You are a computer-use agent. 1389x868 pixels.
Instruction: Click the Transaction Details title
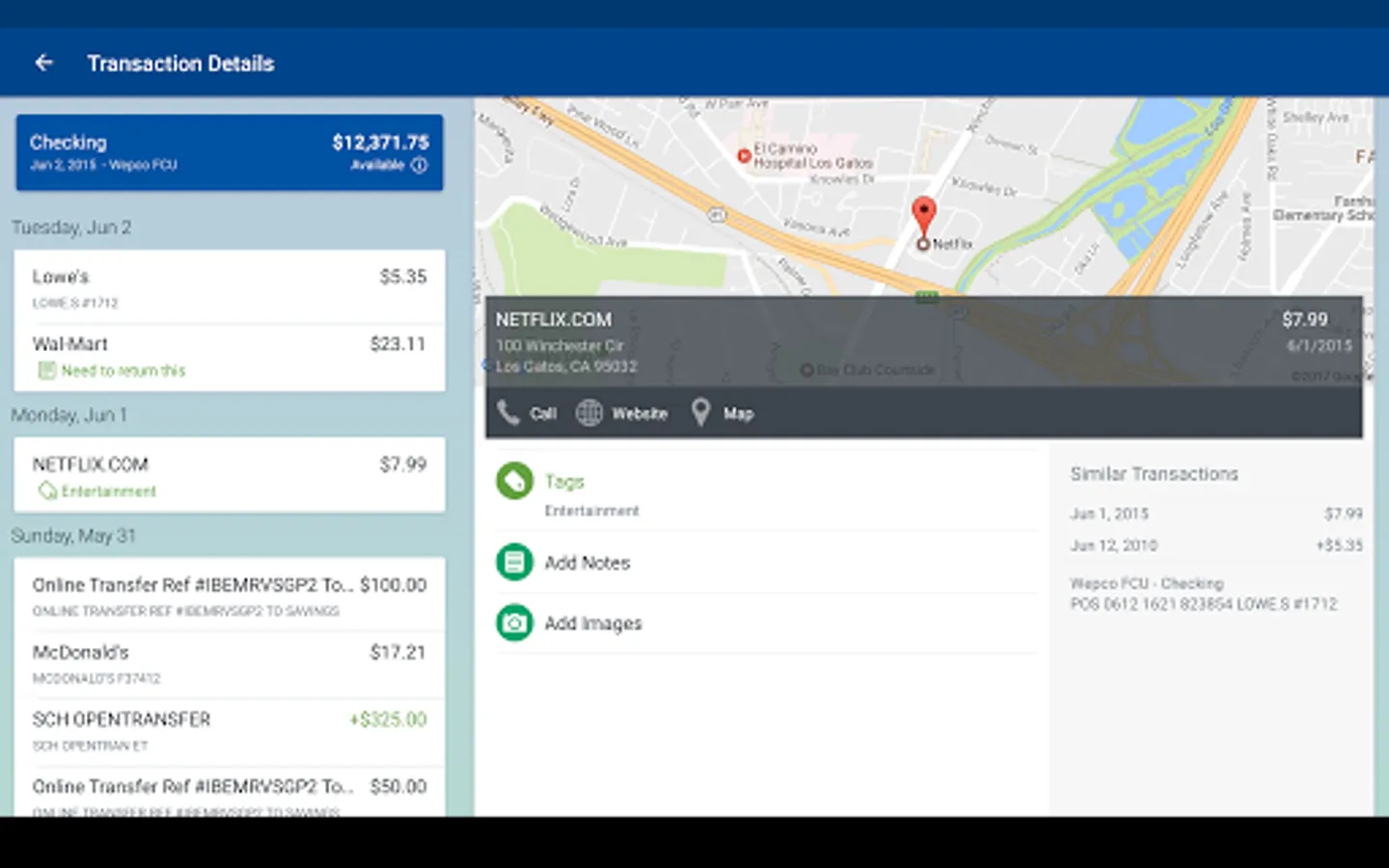pyautogui.click(x=180, y=64)
